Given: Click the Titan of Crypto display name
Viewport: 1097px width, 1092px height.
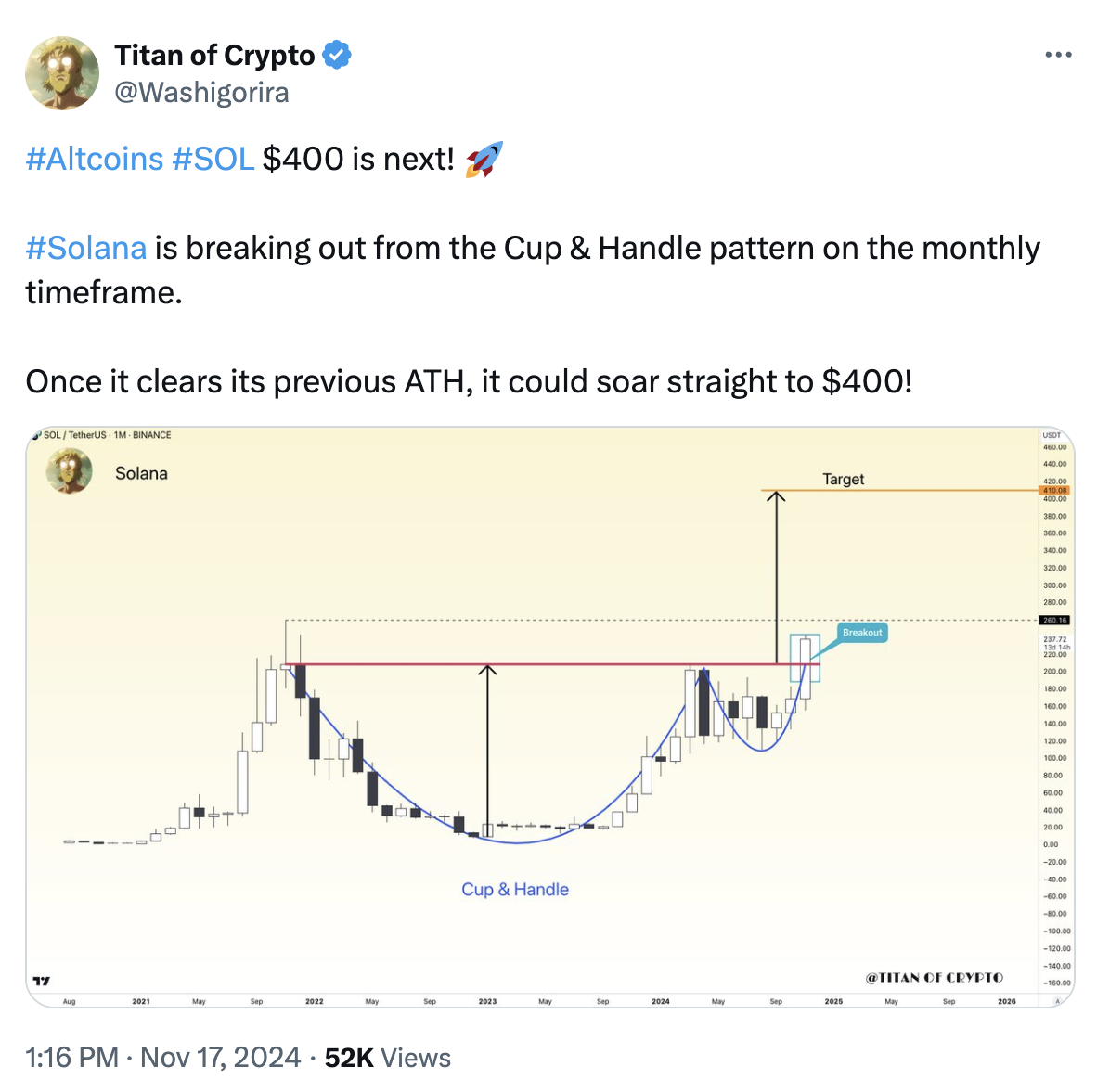Looking at the screenshot, I should (214, 56).
